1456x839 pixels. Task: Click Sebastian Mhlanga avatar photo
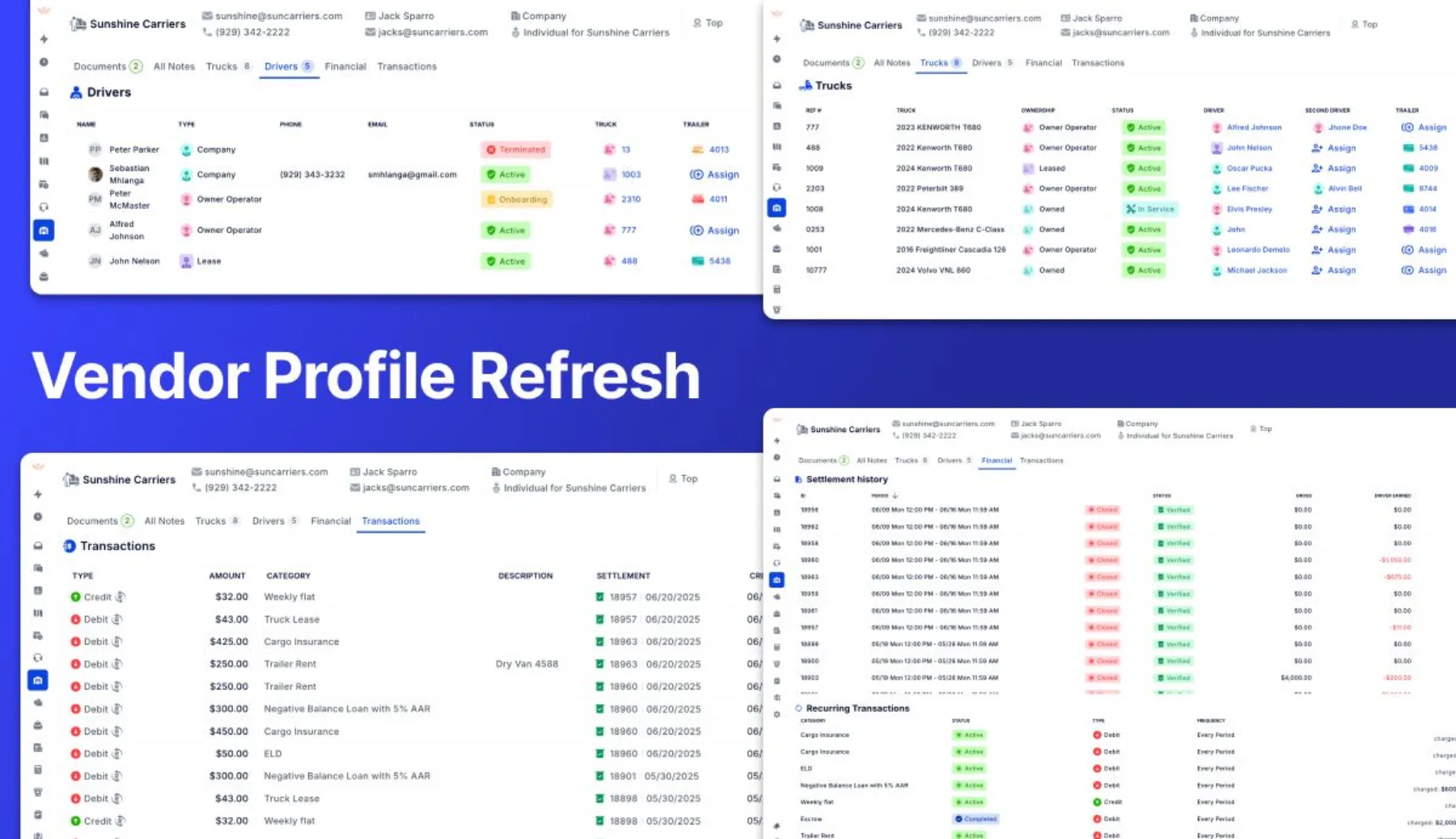[95, 175]
